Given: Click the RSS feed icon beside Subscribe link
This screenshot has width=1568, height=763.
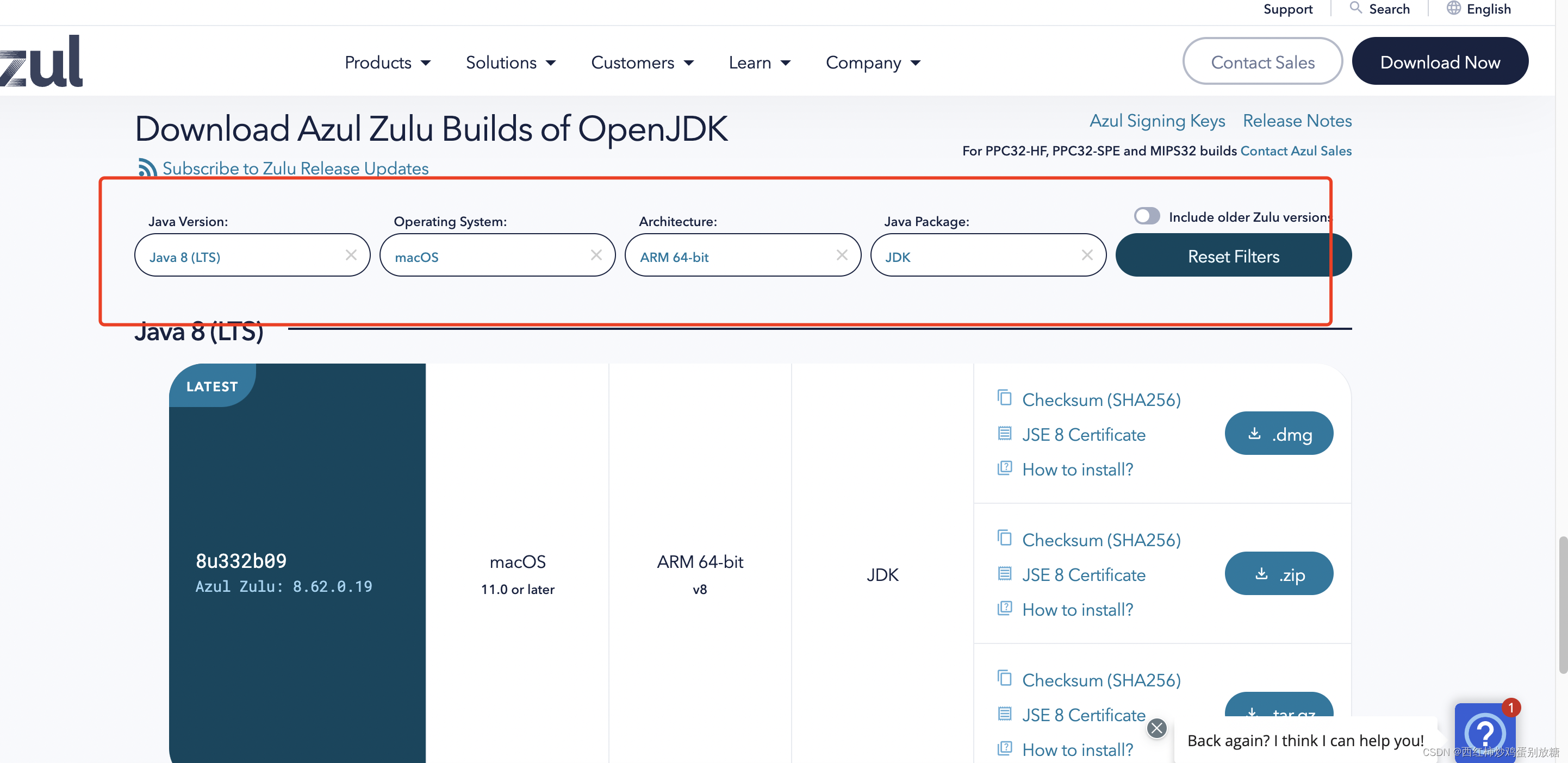Looking at the screenshot, I should (147, 168).
